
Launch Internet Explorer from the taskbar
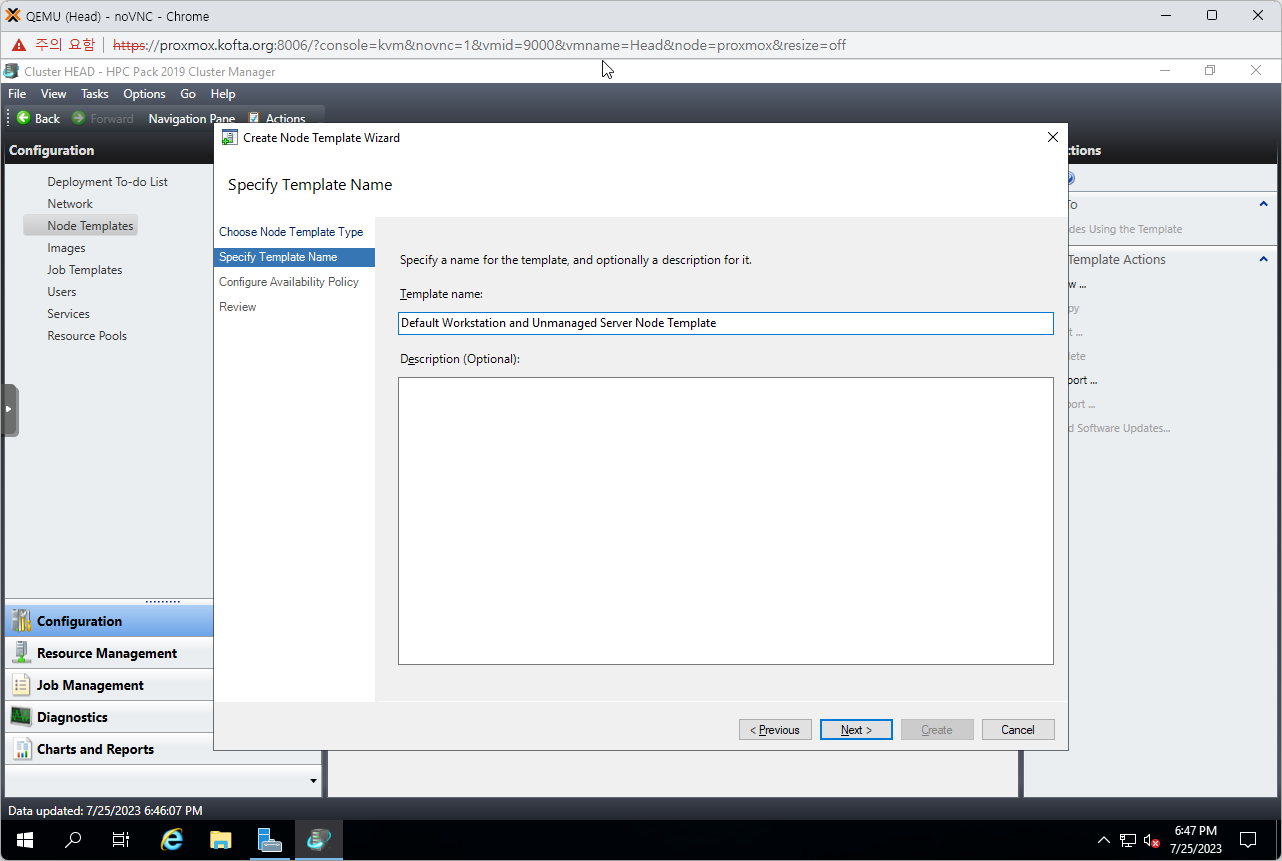pyautogui.click(x=172, y=840)
